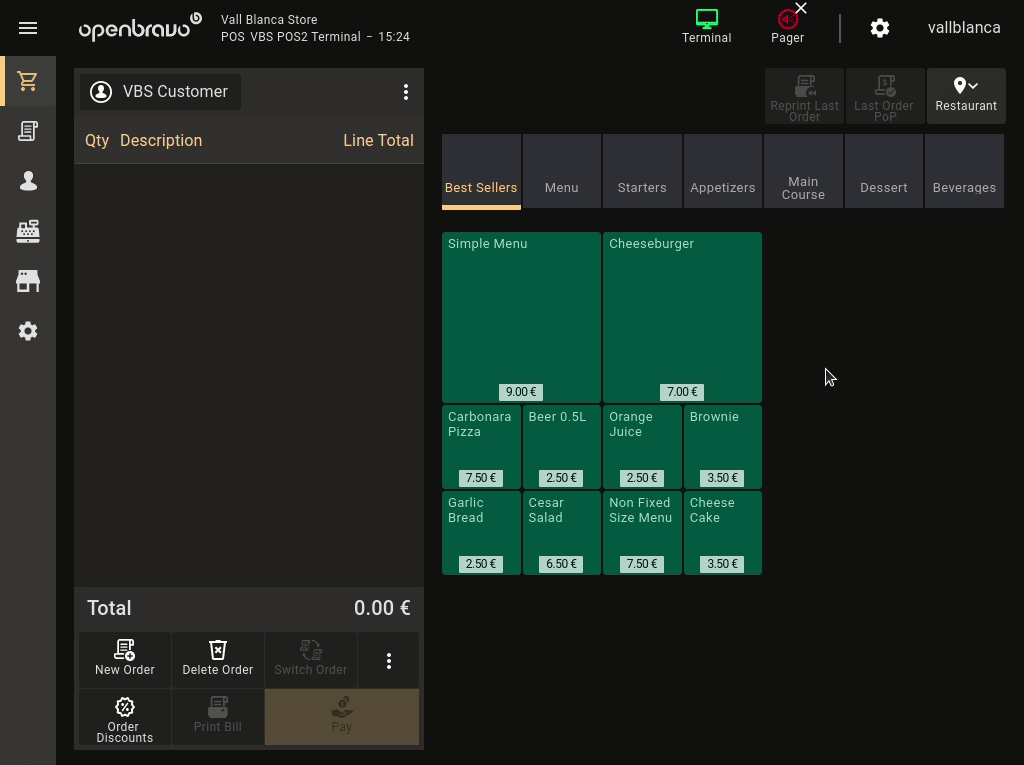Open the cash register sidebar icon
The height and width of the screenshot is (765, 1024).
point(28,231)
